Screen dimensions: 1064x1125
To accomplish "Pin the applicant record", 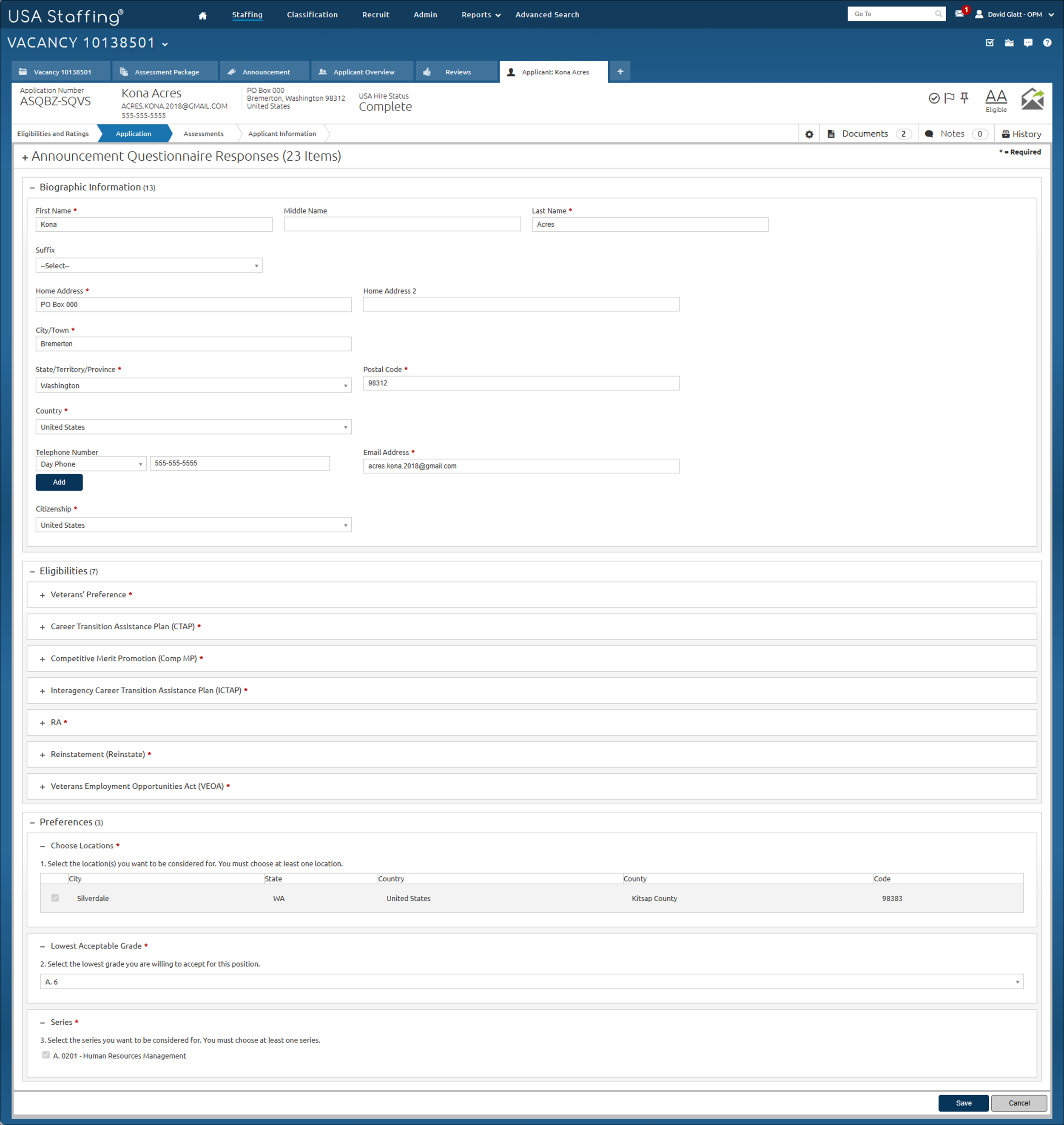I will tap(964, 98).
